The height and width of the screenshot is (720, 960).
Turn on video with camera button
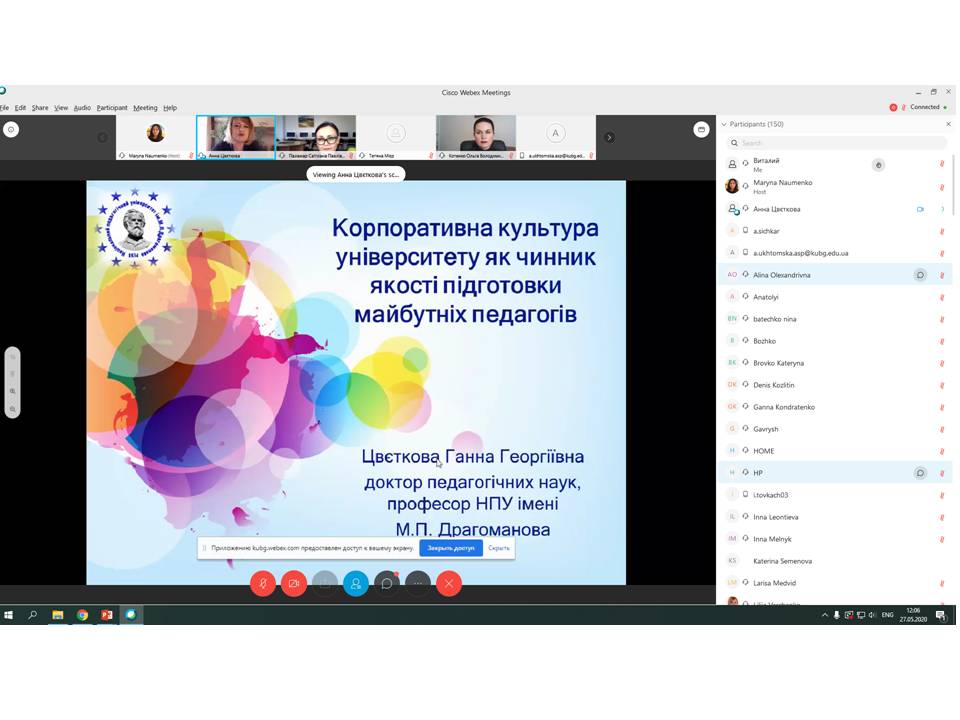[294, 583]
